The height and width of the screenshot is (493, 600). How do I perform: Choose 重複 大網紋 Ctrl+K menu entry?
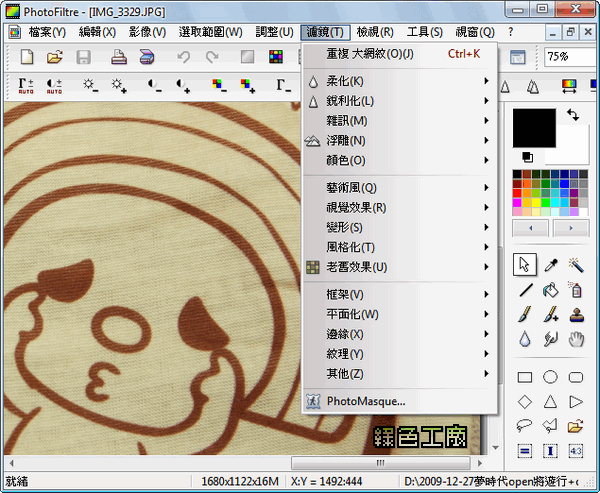pyautogui.click(x=399, y=54)
